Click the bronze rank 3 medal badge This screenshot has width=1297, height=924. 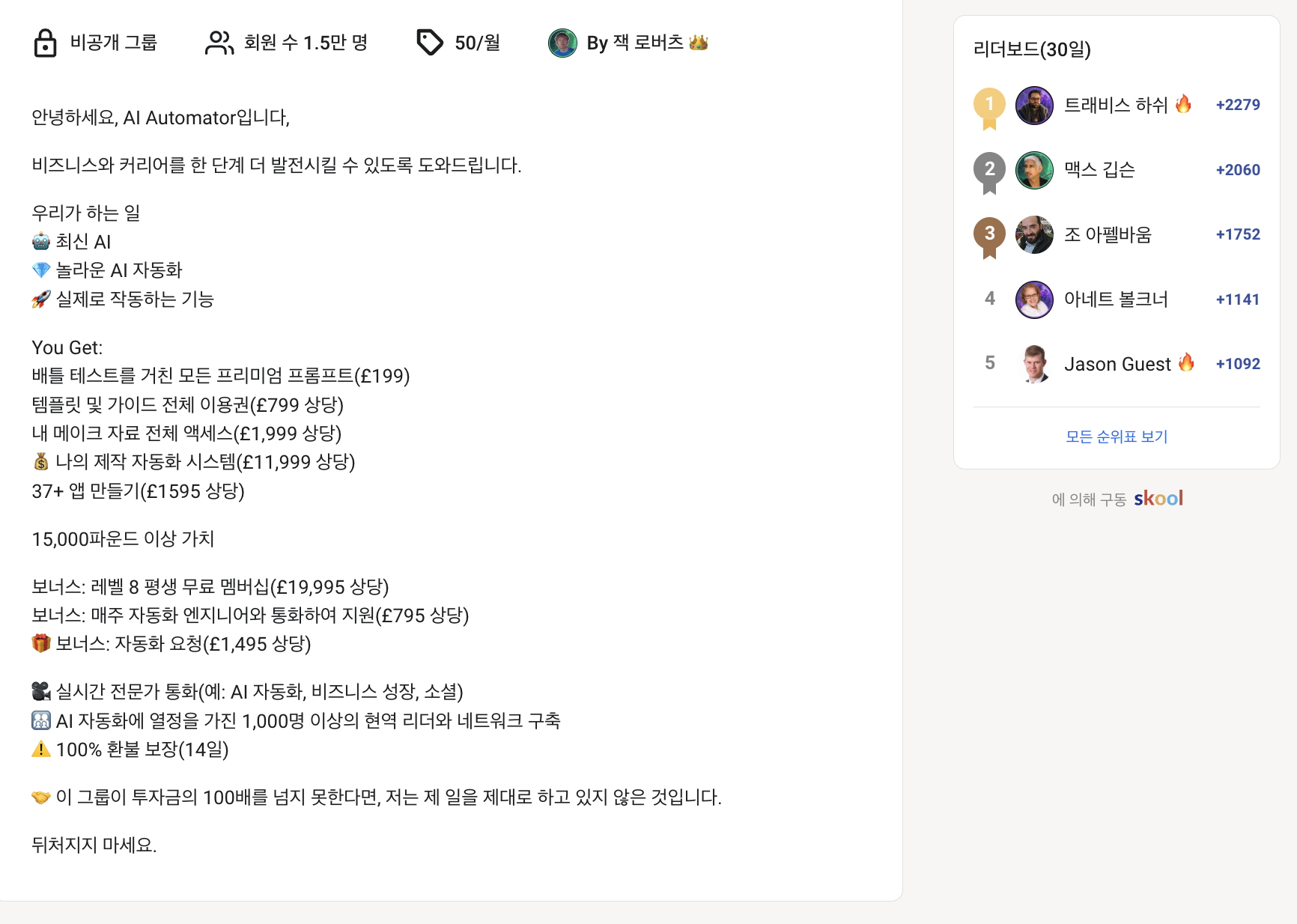[x=989, y=235]
